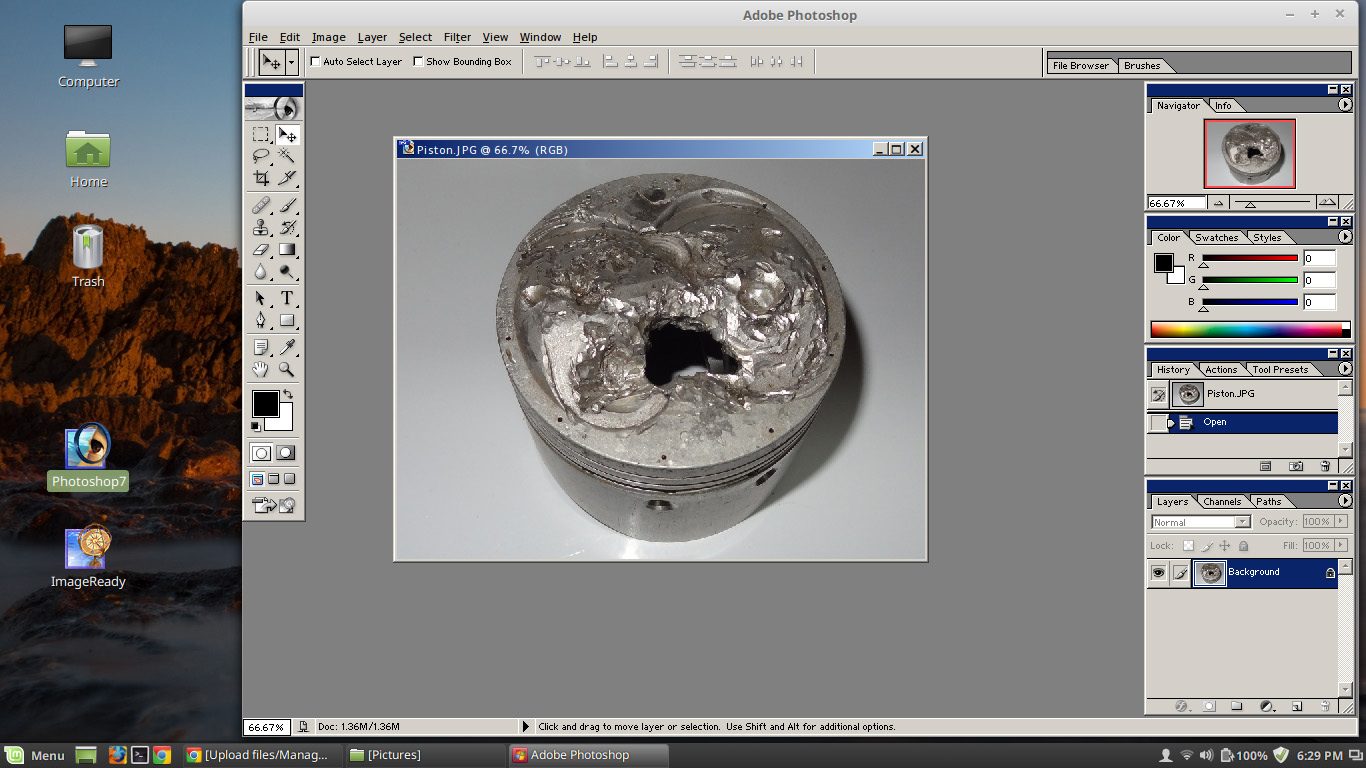Click the color spectrum ramp bar
Image resolution: width=1366 pixels, height=768 pixels.
[1250, 329]
